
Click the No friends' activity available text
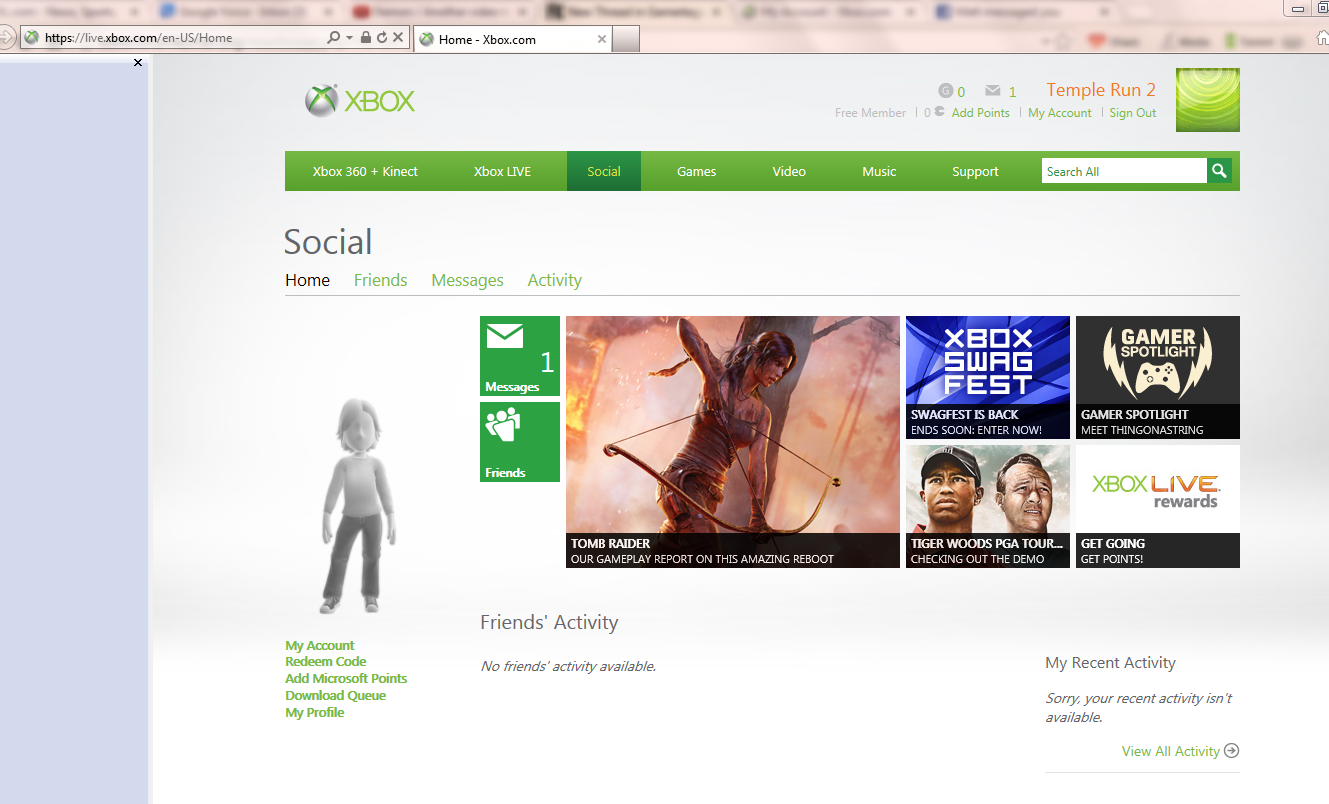pos(568,666)
